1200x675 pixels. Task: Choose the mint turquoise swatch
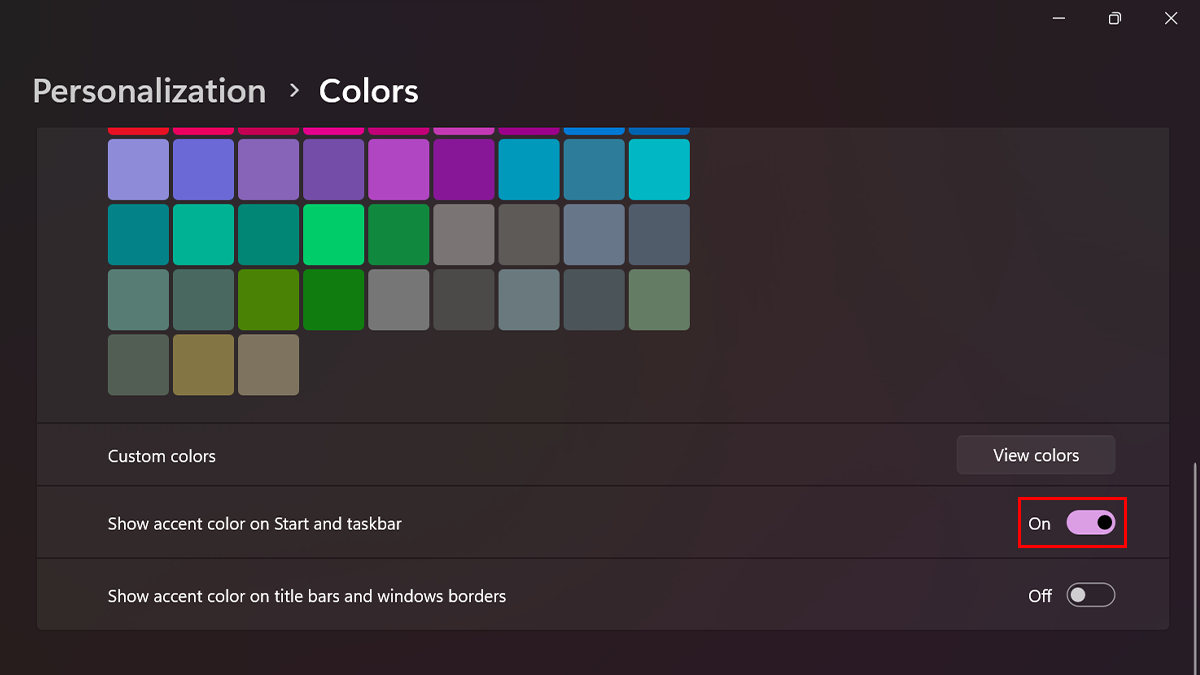tap(203, 235)
